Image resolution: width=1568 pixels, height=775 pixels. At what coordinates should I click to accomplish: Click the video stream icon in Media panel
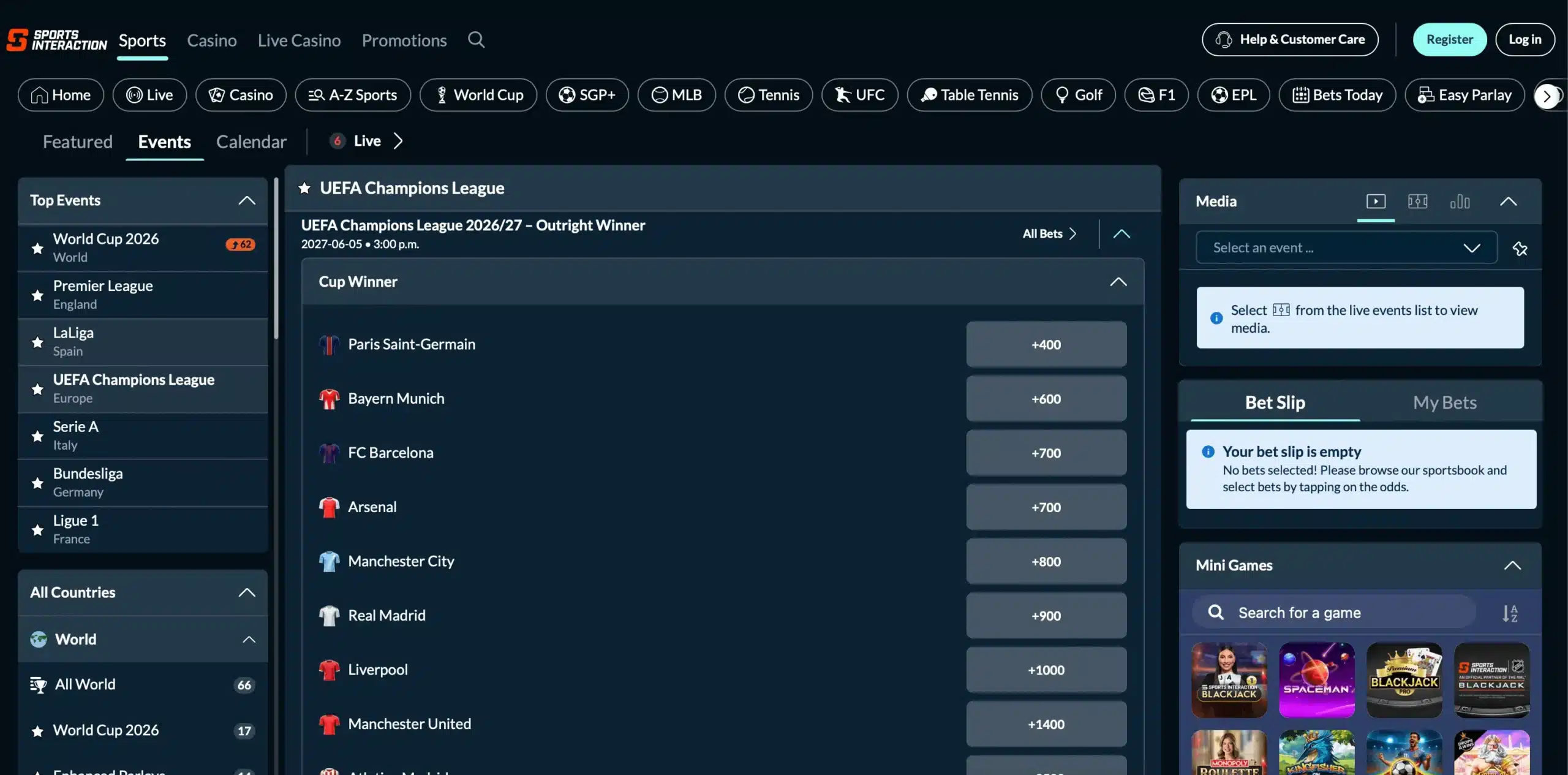pos(1376,202)
